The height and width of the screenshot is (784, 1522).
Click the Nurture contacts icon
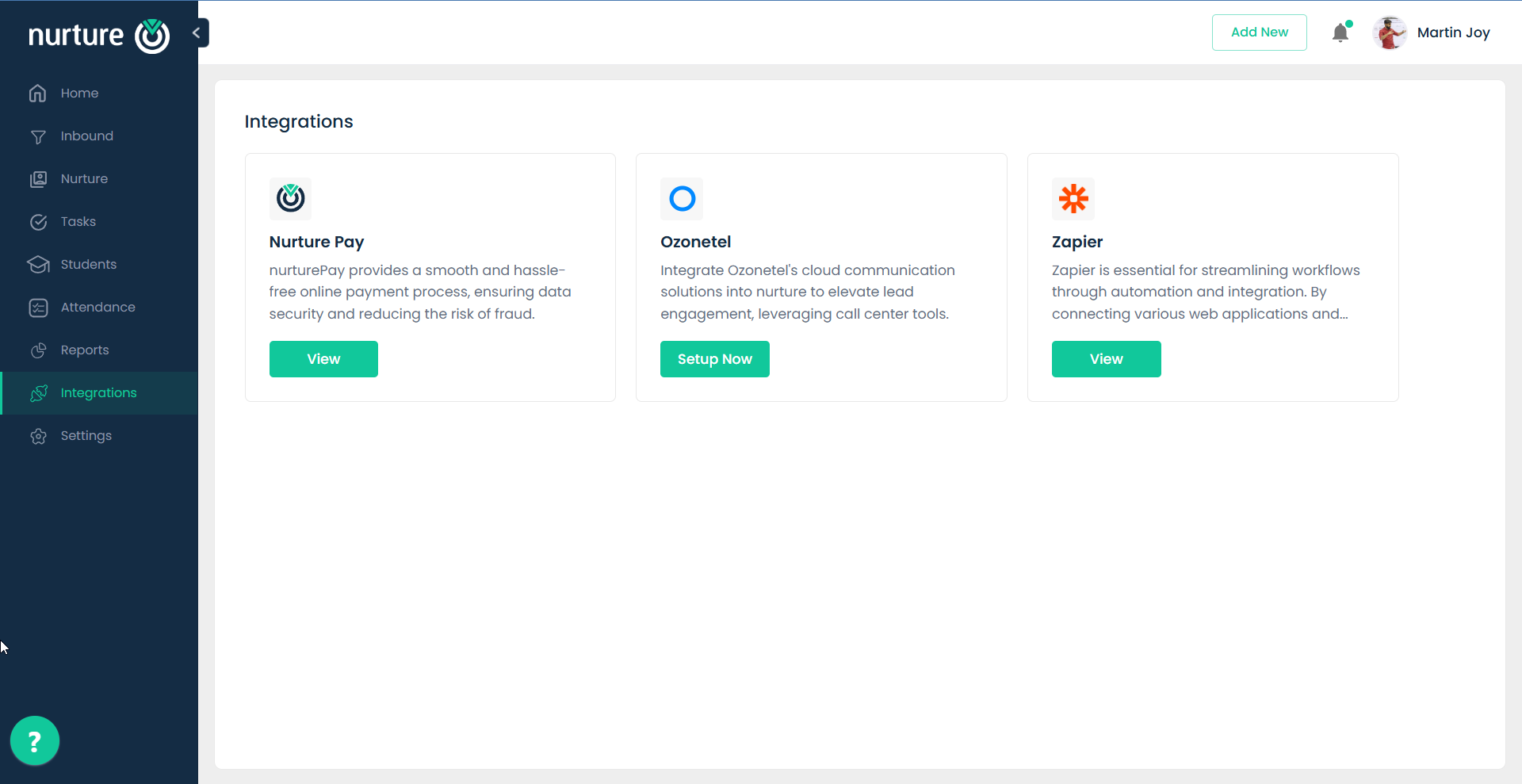point(38,179)
